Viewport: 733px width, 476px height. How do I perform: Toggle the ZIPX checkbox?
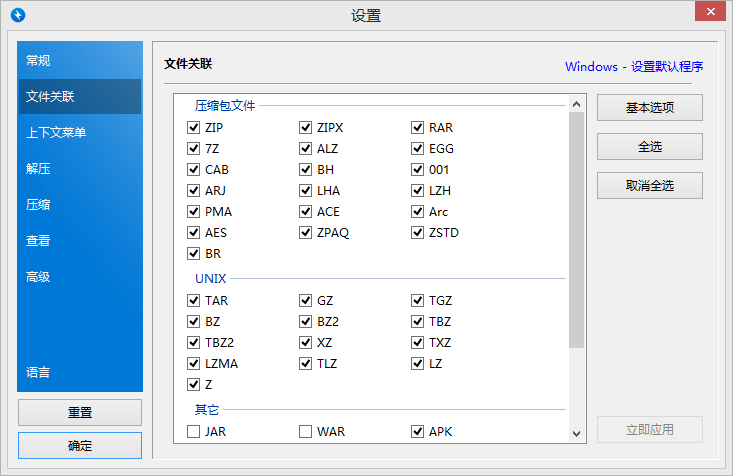pyautogui.click(x=305, y=127)
